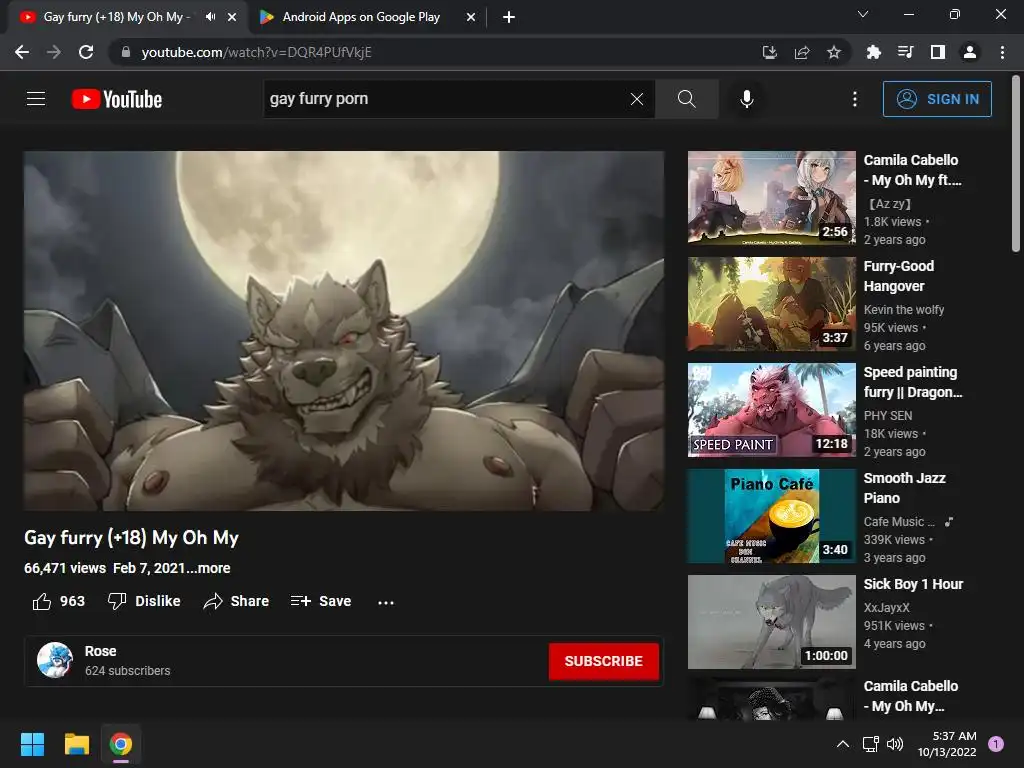Open the Chrome profile icon
Viewport: 1024px width, 768px height.
(x=970, y=52)
